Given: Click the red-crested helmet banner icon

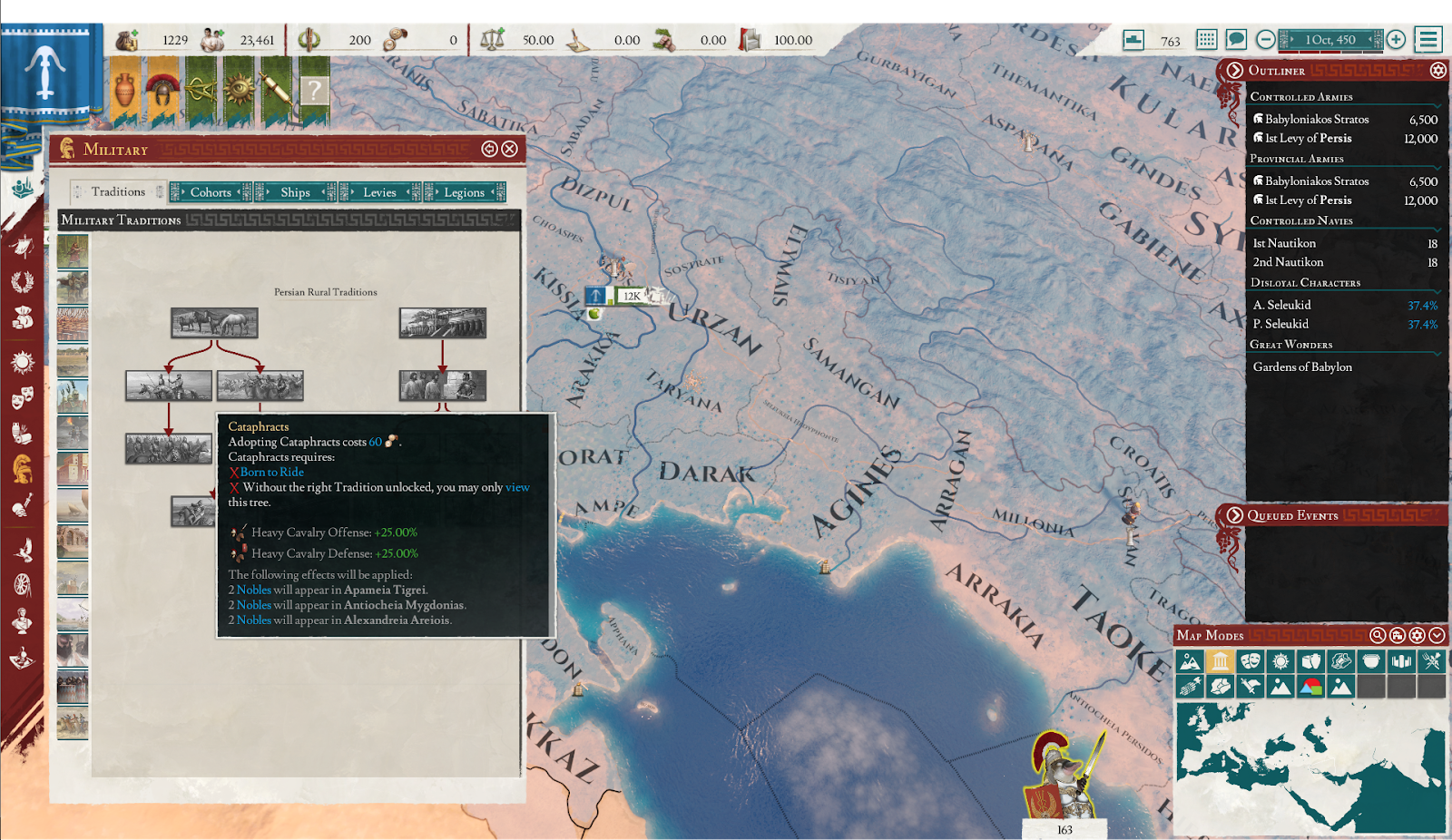Looking at the screenshot, I should click(163, 90).
